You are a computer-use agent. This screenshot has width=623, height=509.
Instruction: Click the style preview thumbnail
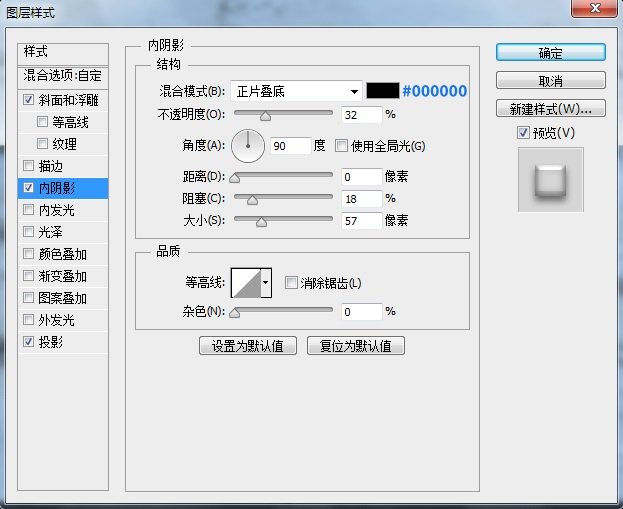pyautogui.click(x=551, y=180)
